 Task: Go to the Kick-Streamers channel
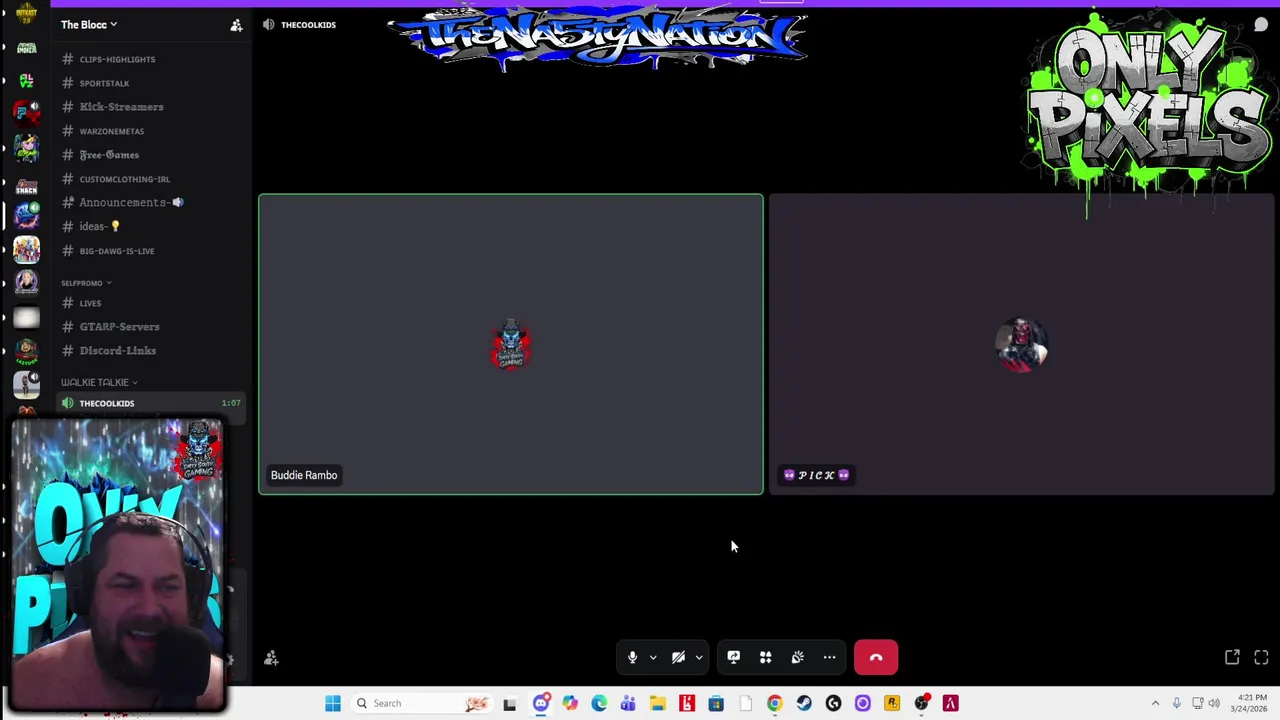121,107
